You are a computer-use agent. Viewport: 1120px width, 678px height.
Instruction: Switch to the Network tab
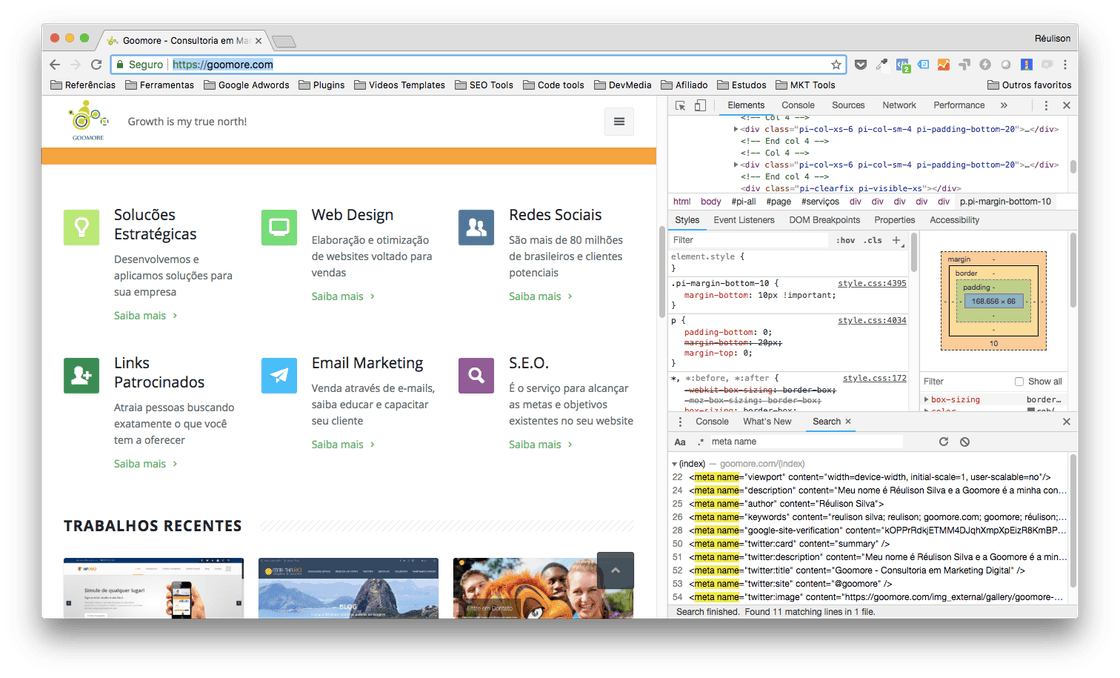click(899, 105)
